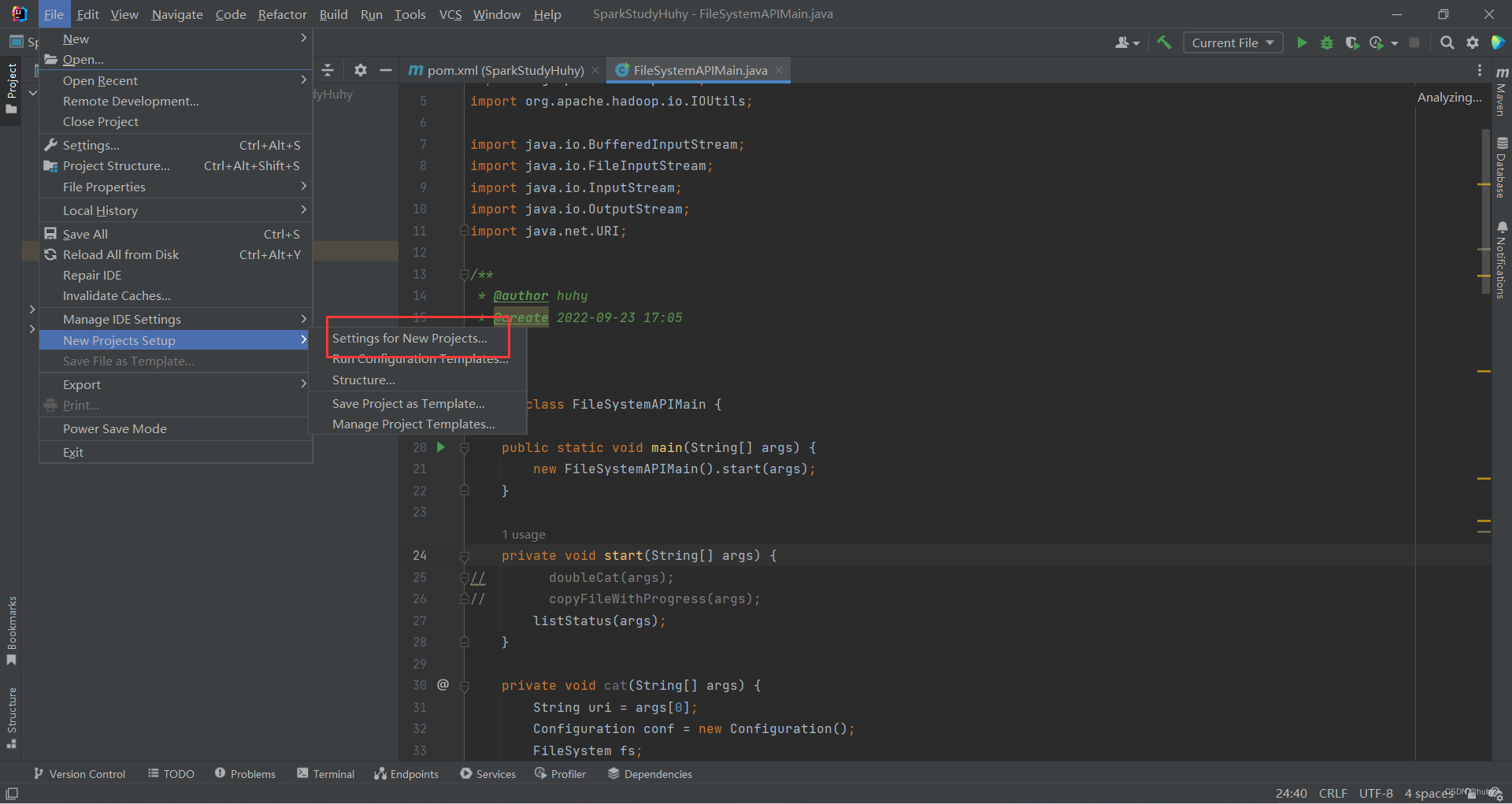Click the 24:40 cursor position indicator

1291,793
